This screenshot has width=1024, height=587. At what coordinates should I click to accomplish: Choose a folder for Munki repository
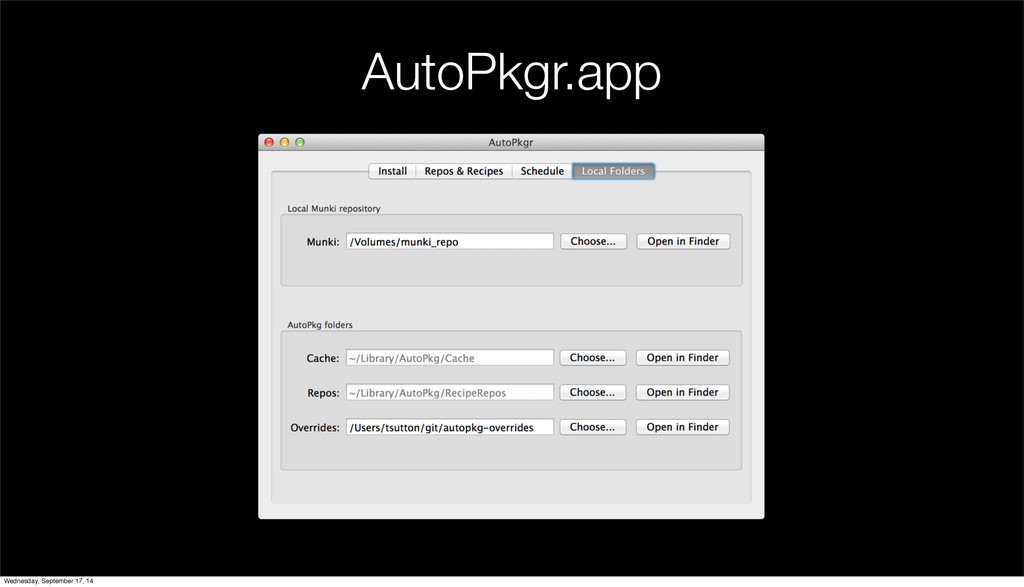(593, 242)
